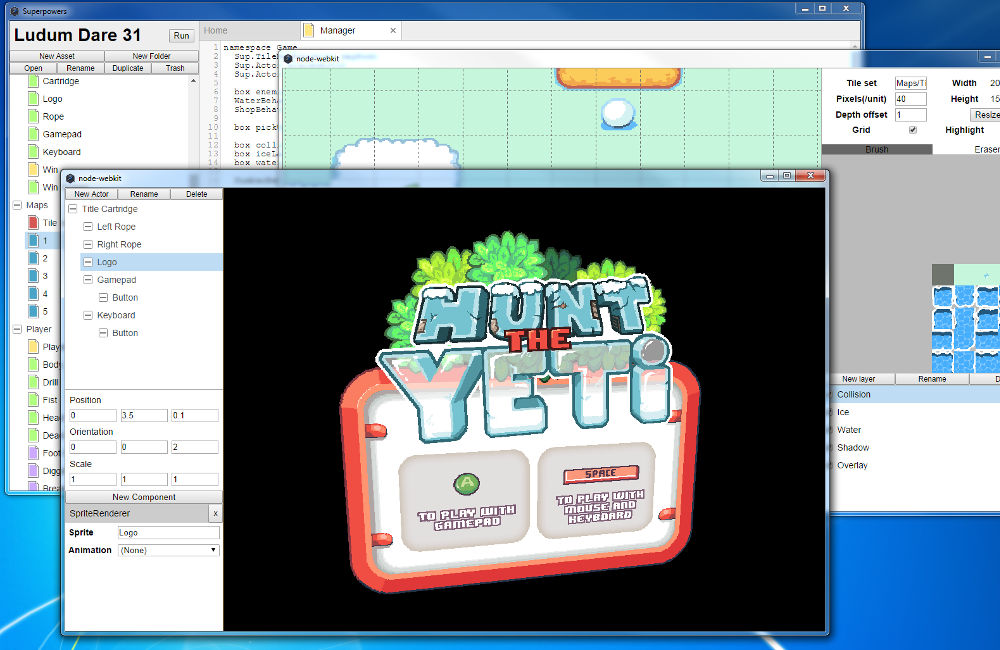Open the Animation dropdown showing (None)
The image size is (1000, 650).
pos(167,549)
